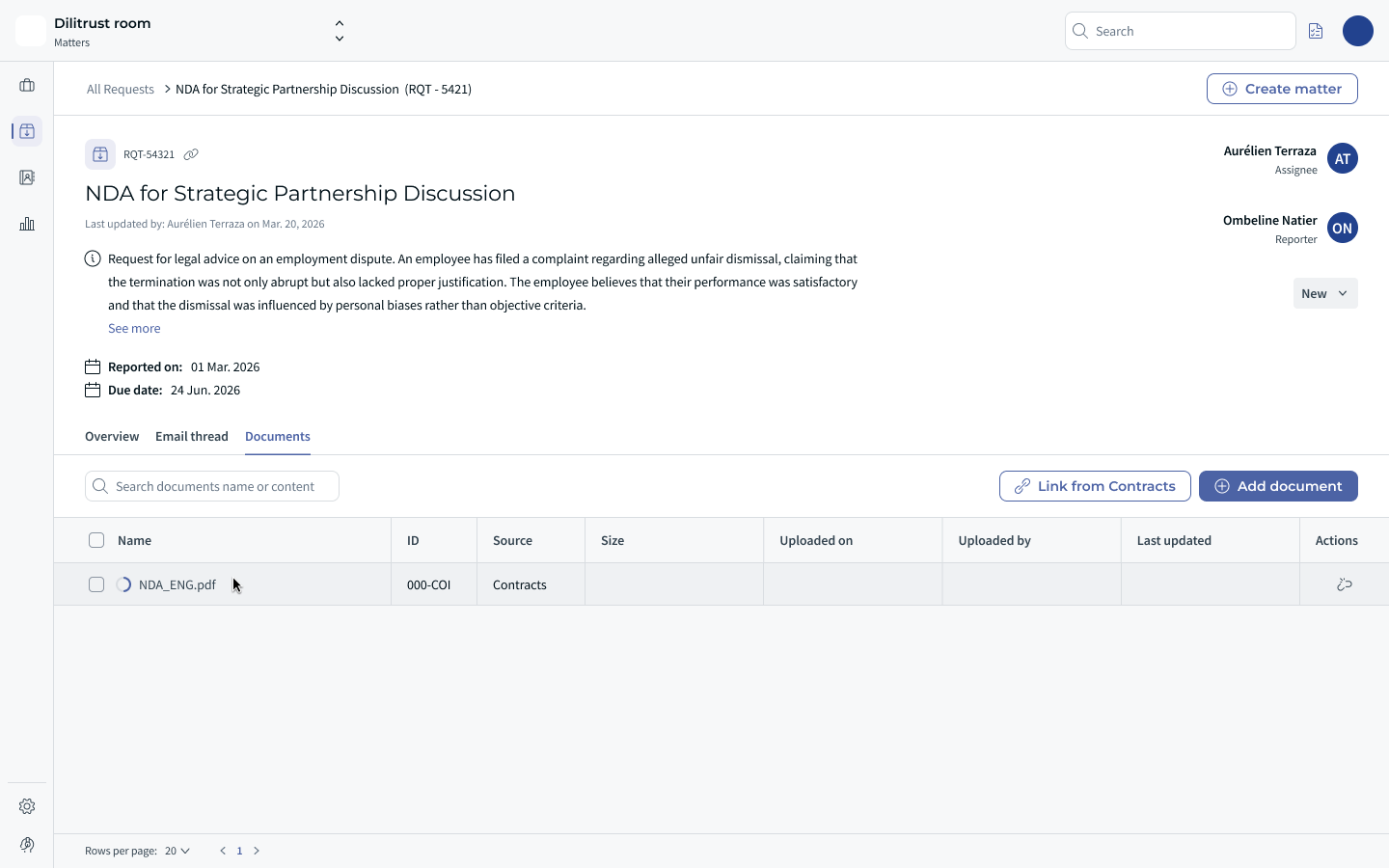
Task: Click Link from Contracts button
Action: (1095, 486)
